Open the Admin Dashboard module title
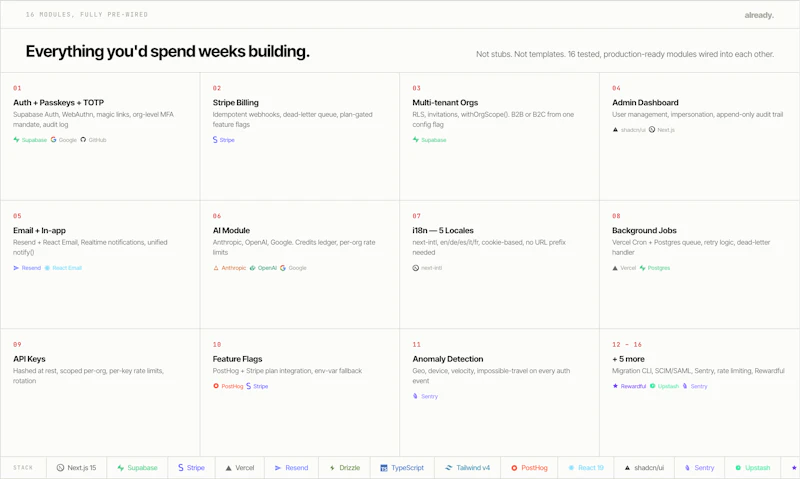The height and width of the screenshot is (479, 800). point(645,103)
